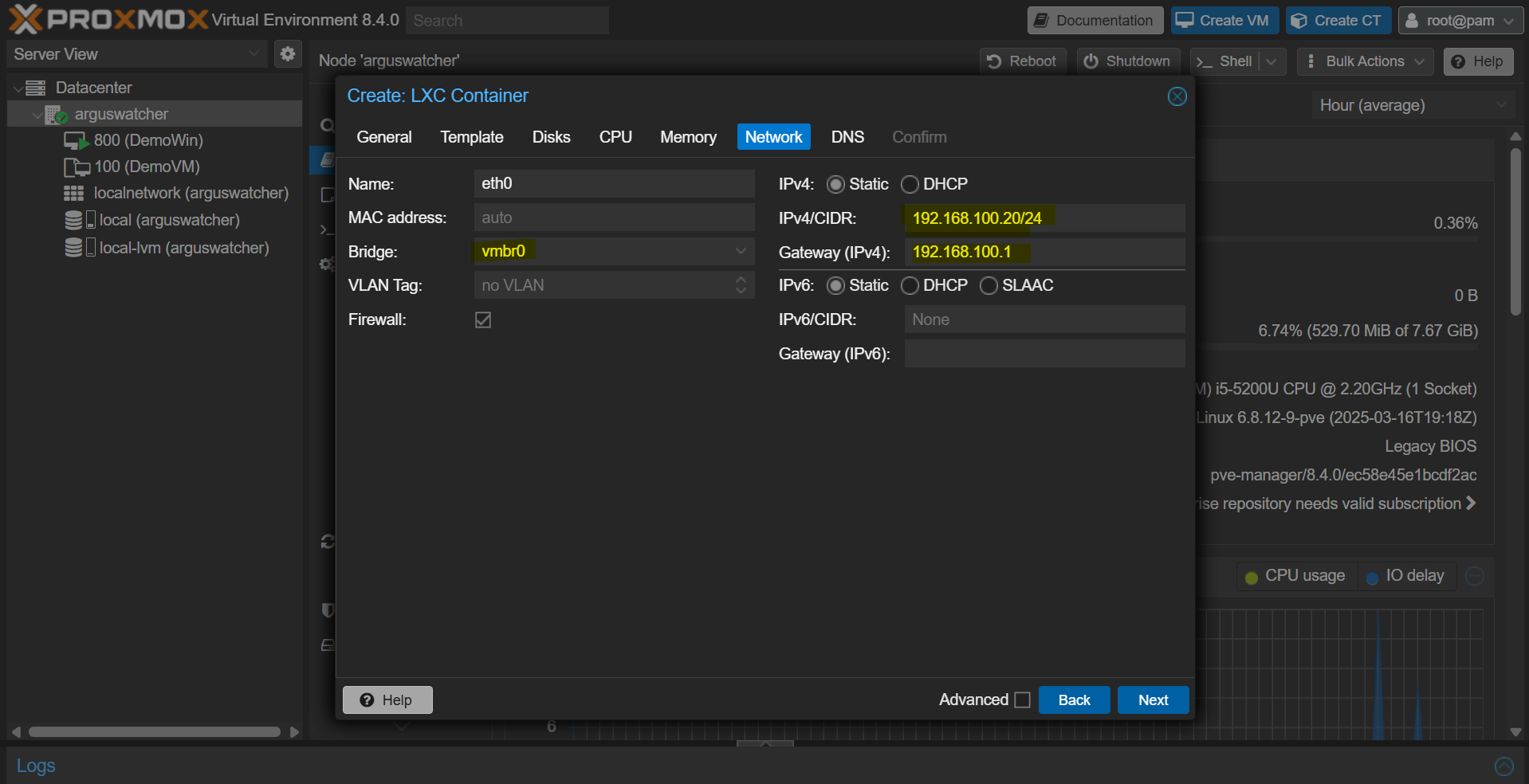Click the Name input field
Screen dimensions: 1529x784
(x=614, y=184)
